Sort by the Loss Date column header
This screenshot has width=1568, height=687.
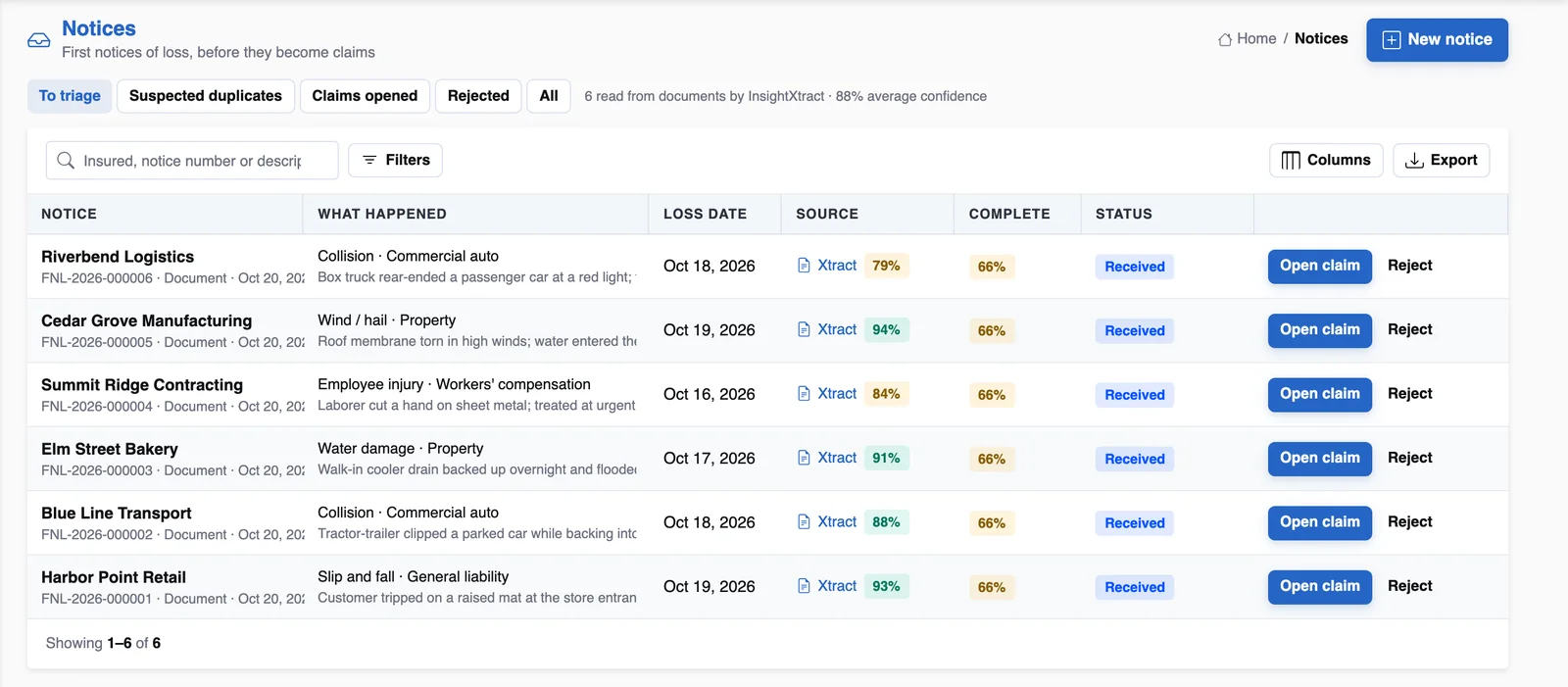coord(705,214)
